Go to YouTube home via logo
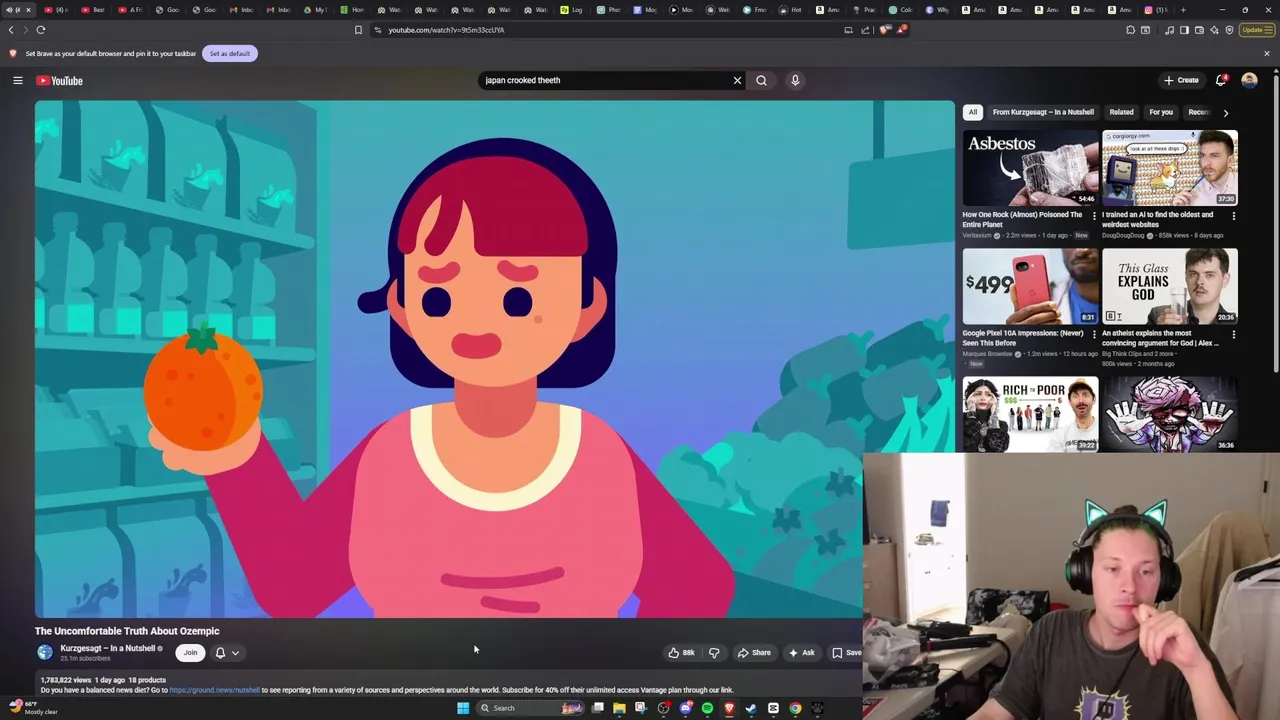Image resolution: width=1280 pixels, height=720 pixels. click(x=59, y=80)
